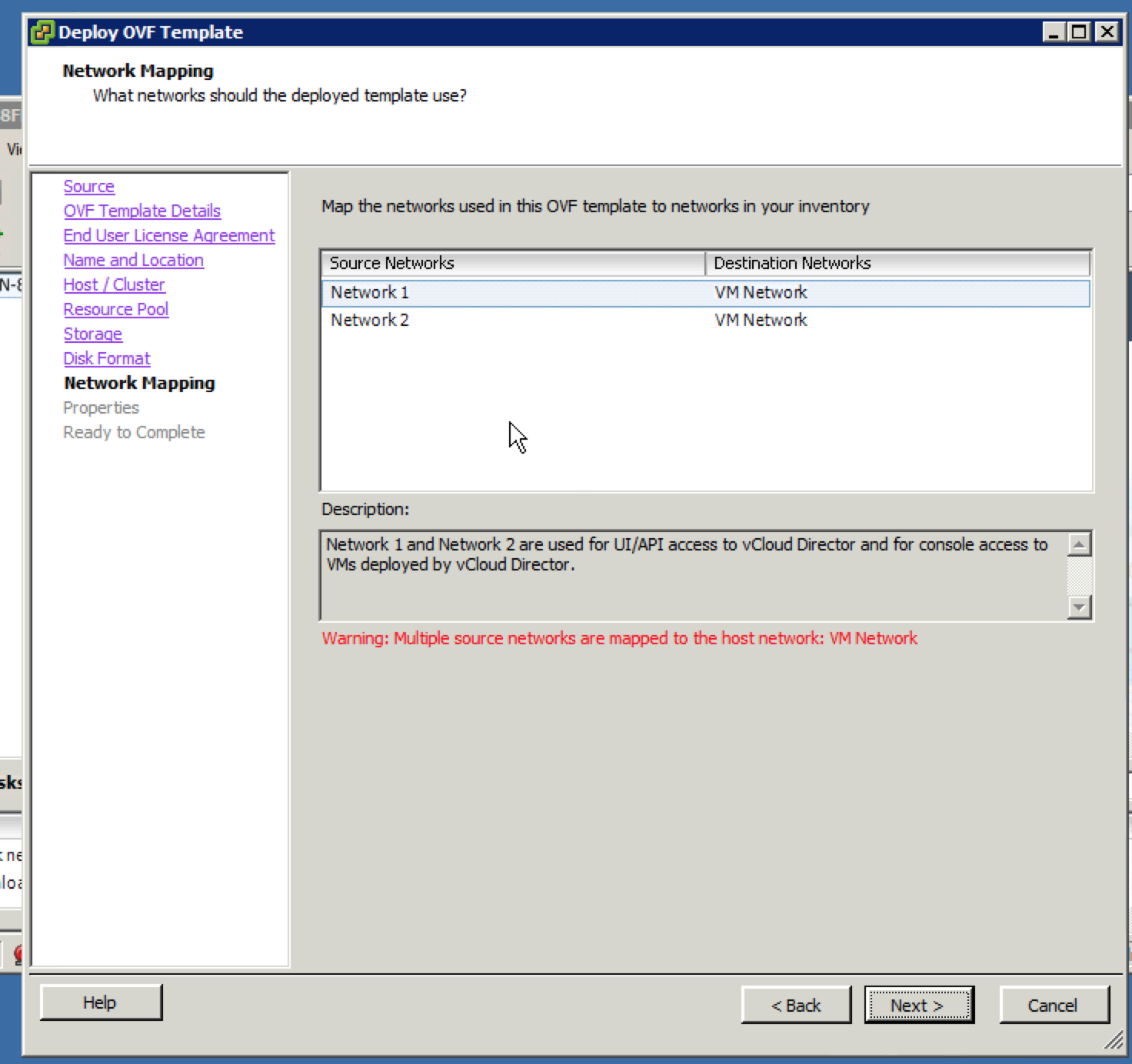The image size is (1132, 1064).
Task: Click the Back button
Action: pos(796,1006)
